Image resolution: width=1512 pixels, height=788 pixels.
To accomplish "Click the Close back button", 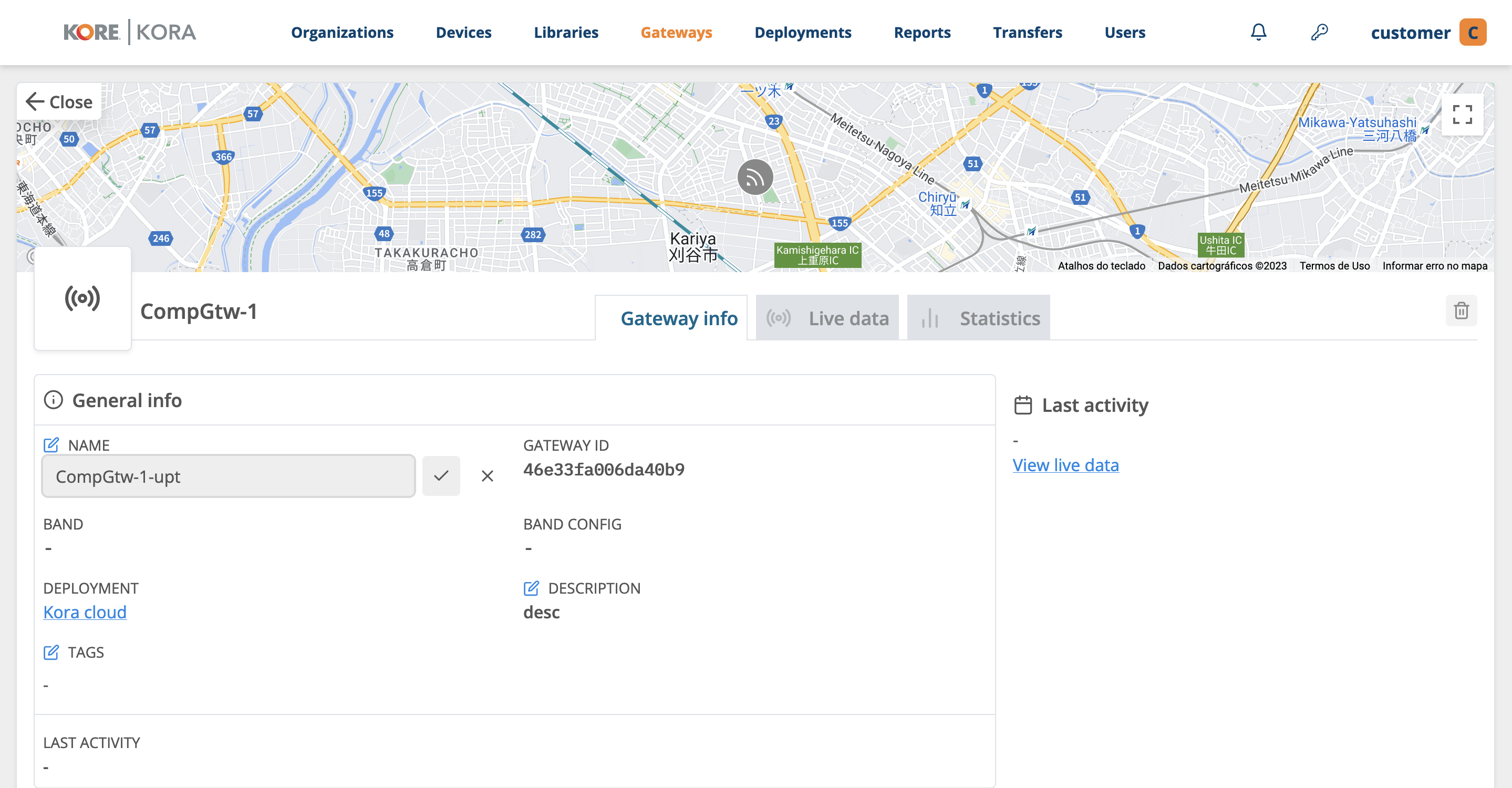I will (x=59, y=101).
